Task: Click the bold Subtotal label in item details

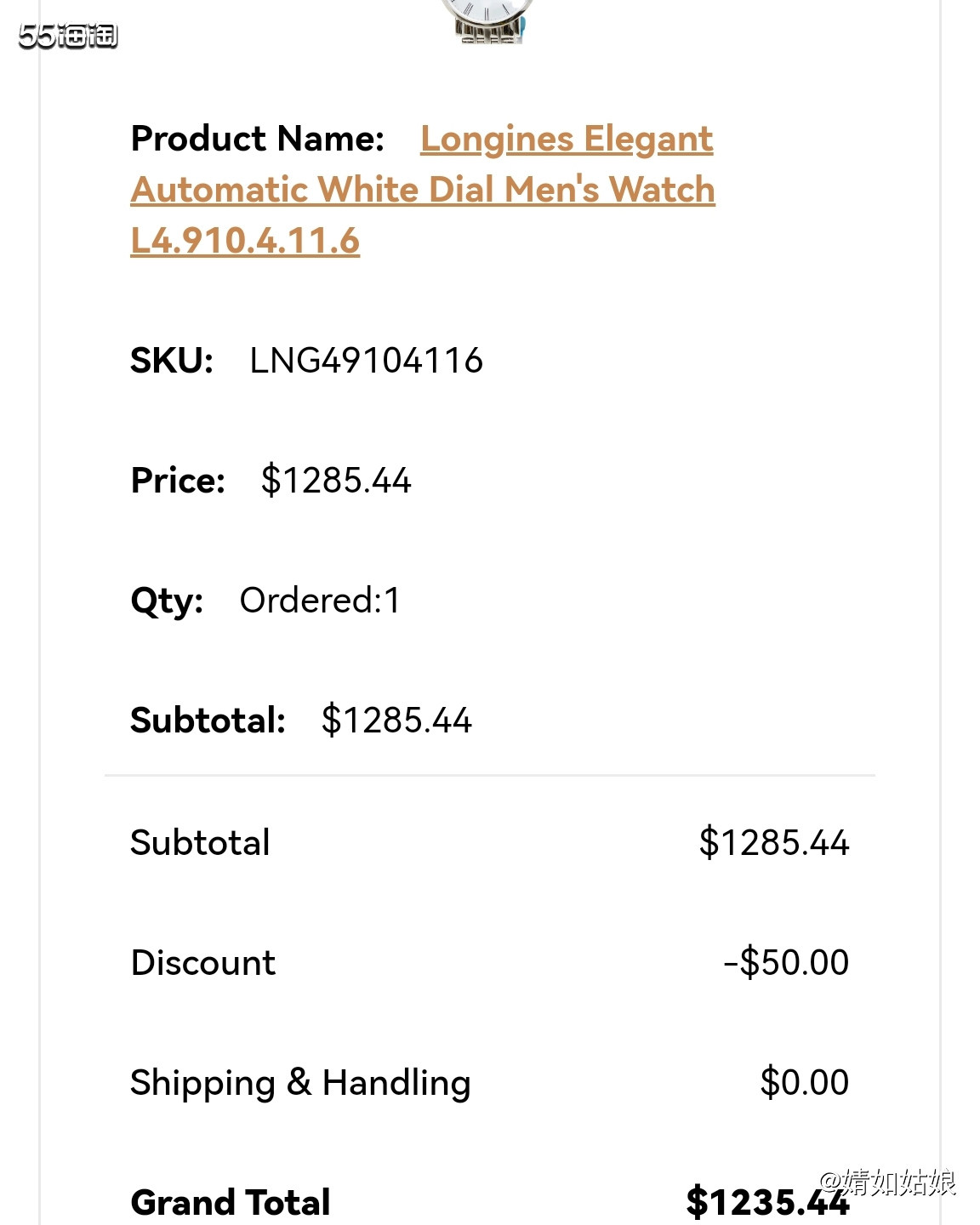Action: pos(208,721)
